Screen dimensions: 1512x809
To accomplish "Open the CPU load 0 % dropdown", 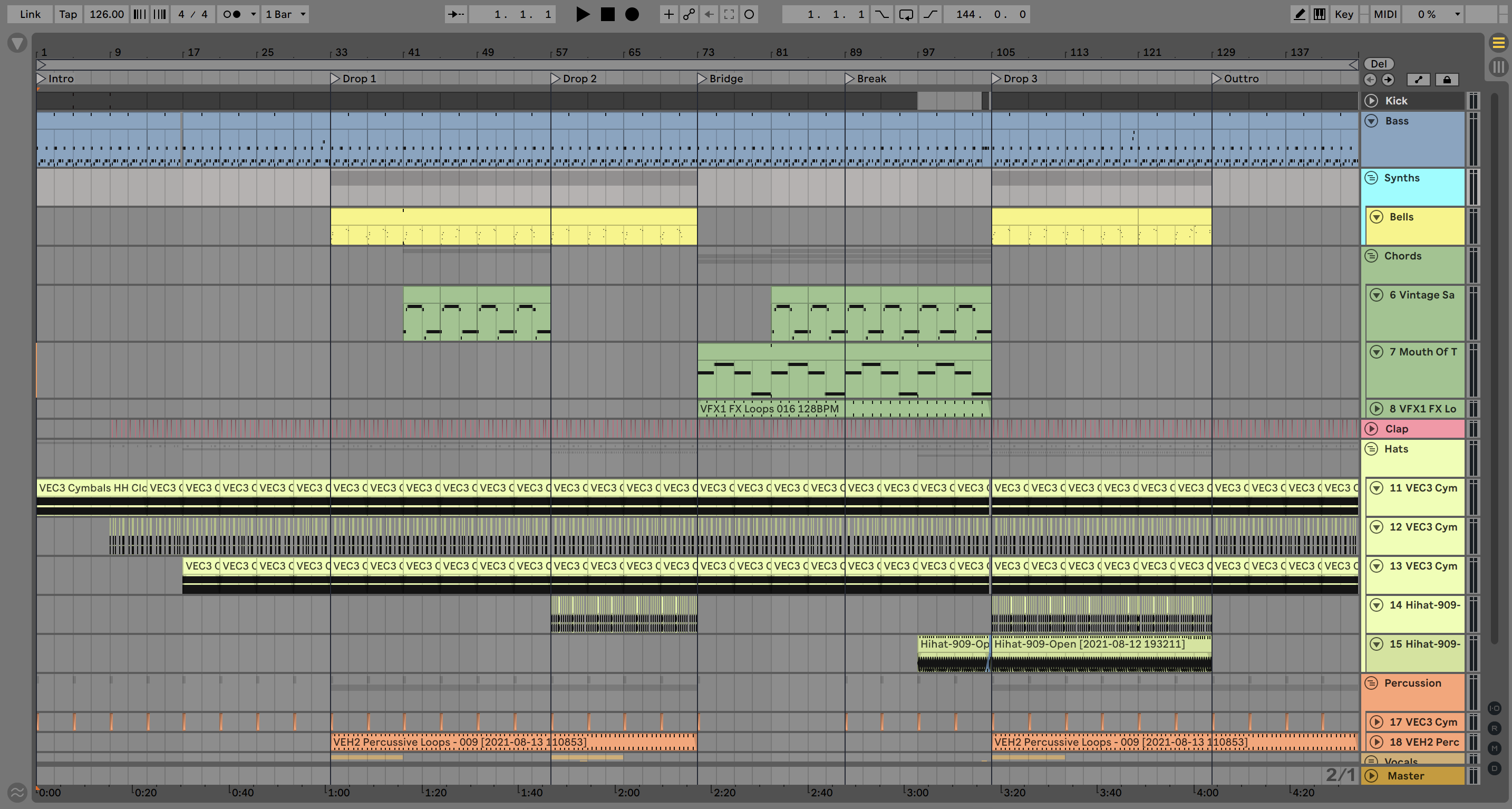I will 1432,14.
